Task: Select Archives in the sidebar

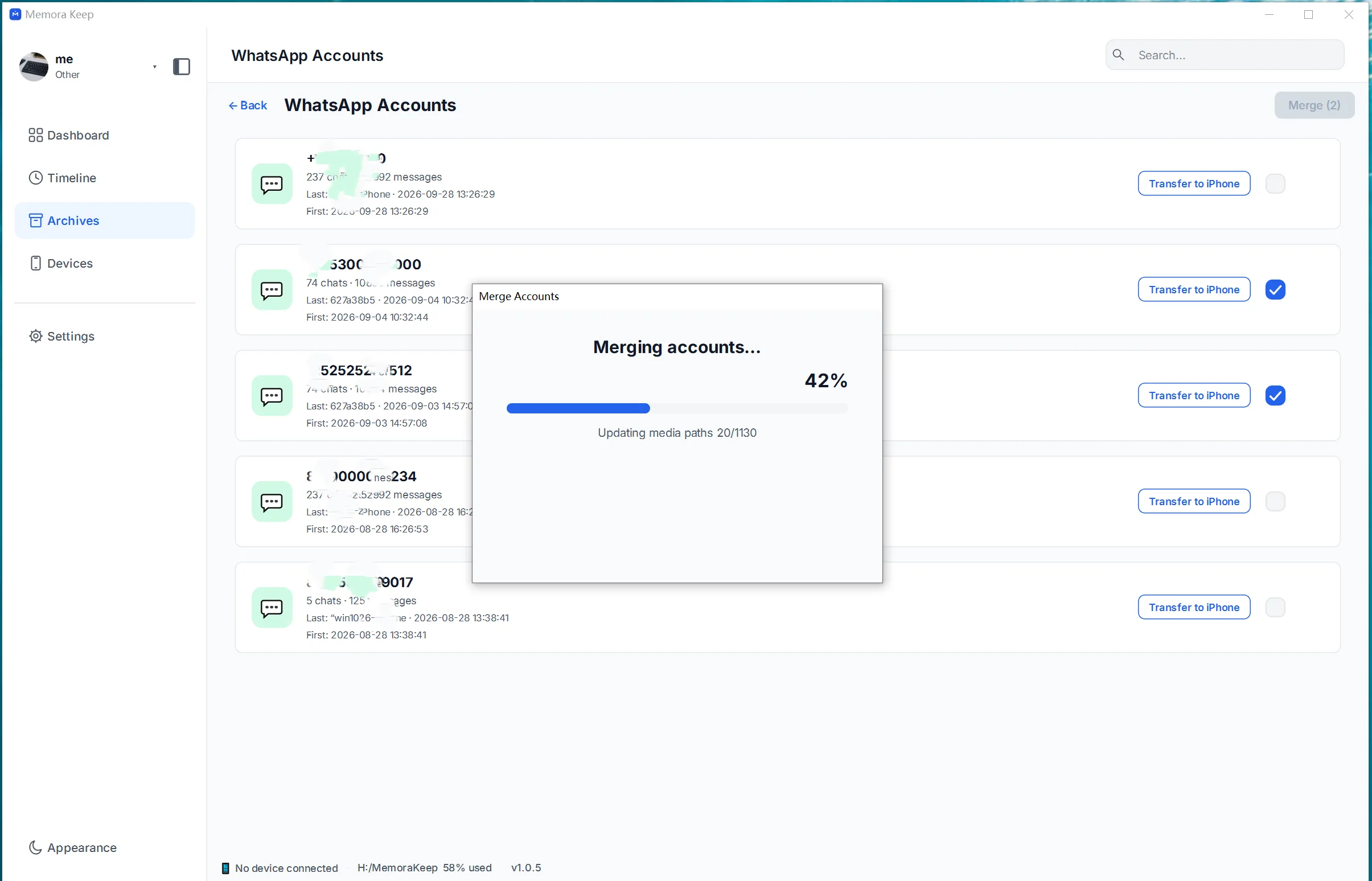Action: click(105, 220)
